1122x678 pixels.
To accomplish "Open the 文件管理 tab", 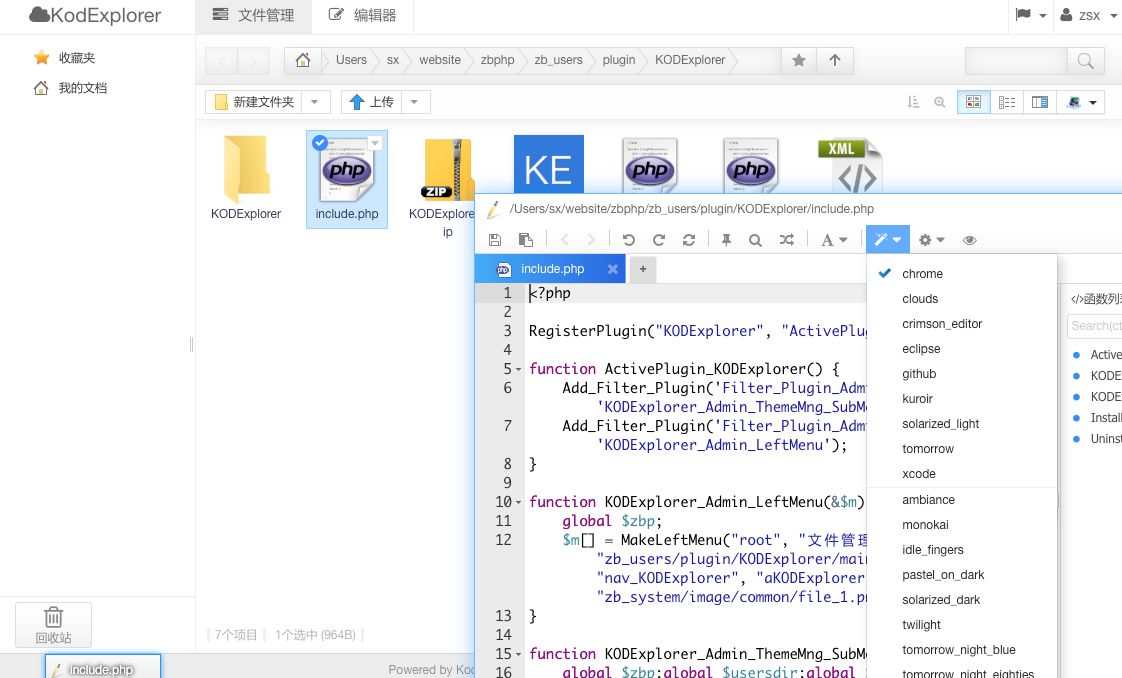I will (x=253, y=15).
